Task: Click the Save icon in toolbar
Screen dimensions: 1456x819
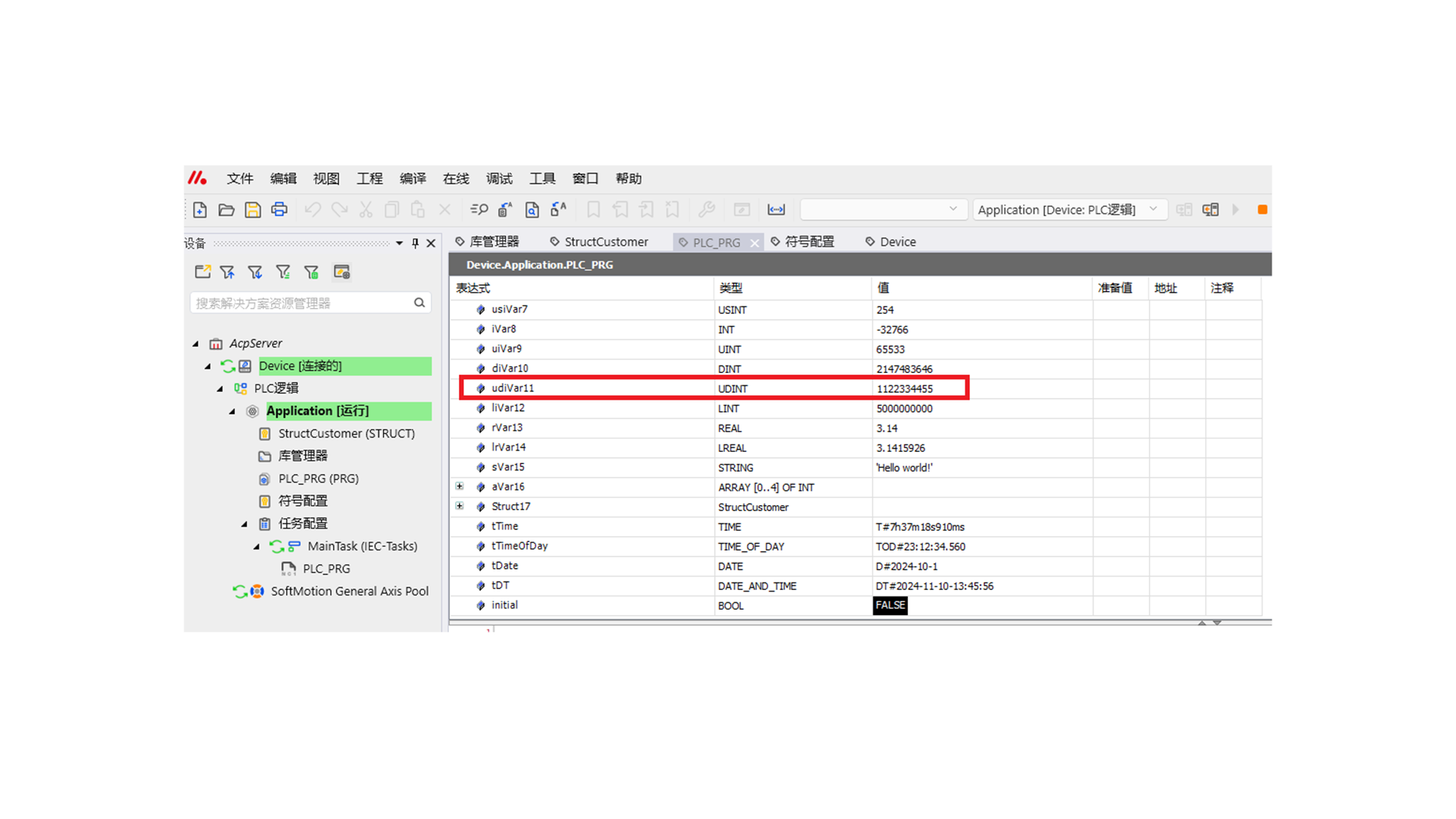Action: pos(253,210)
